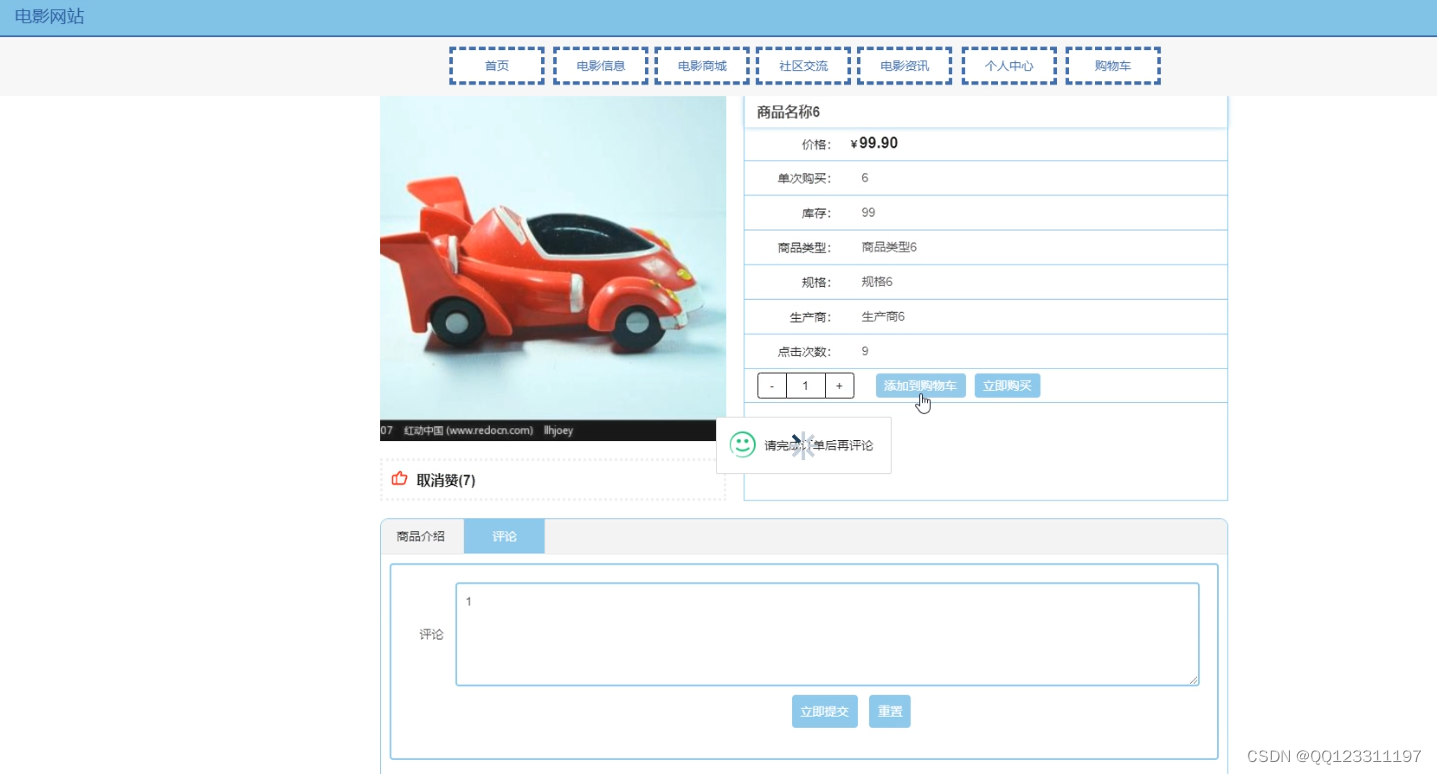Open 电影资讯 section
The width and height of the screenshot is (1437, 774).
905,66
